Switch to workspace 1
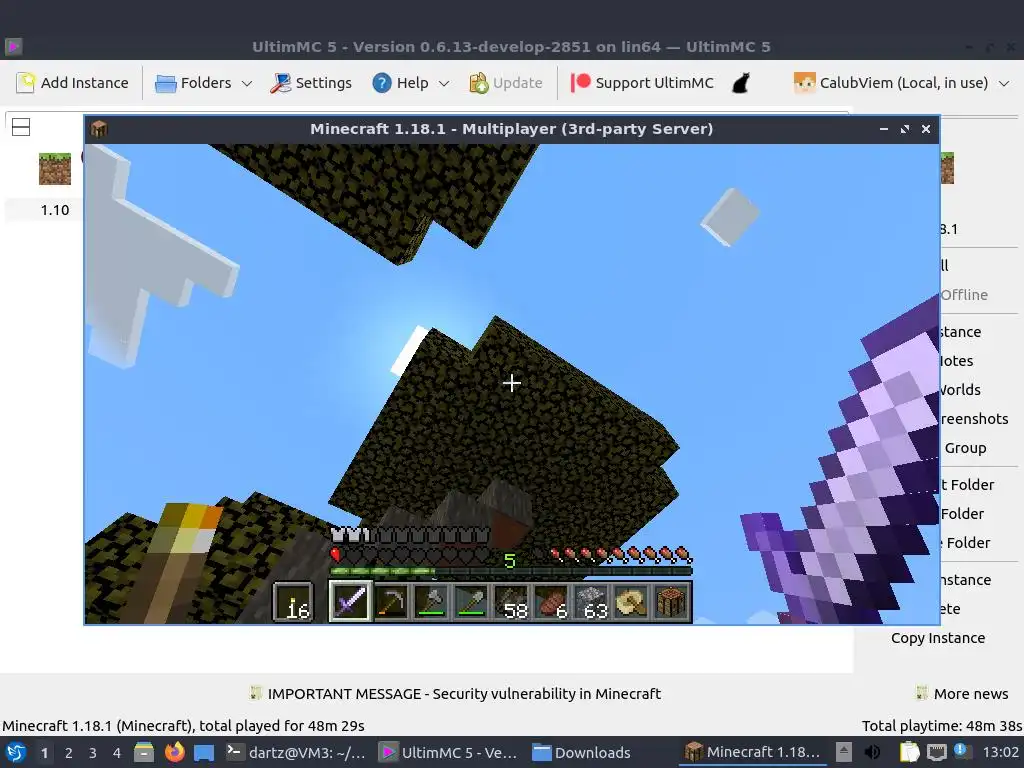Viewport: 1024px width, 768px height. (x=44, y=753)
